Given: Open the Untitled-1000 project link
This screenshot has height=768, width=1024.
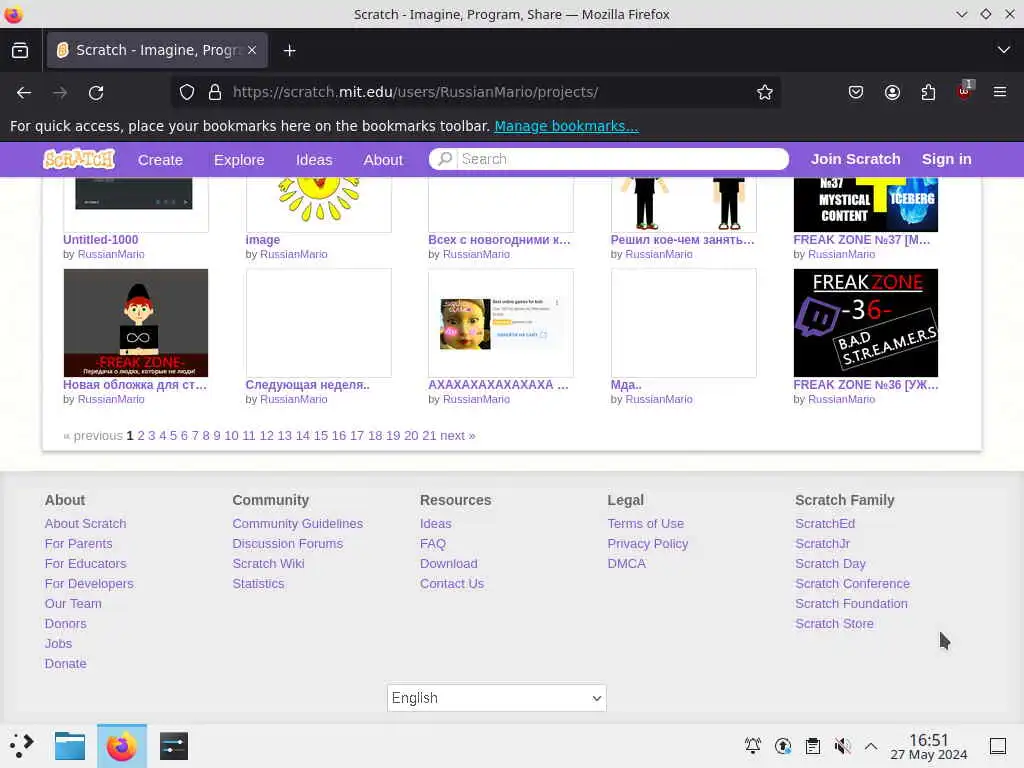Looking at the screenshot, I should 101,240.
